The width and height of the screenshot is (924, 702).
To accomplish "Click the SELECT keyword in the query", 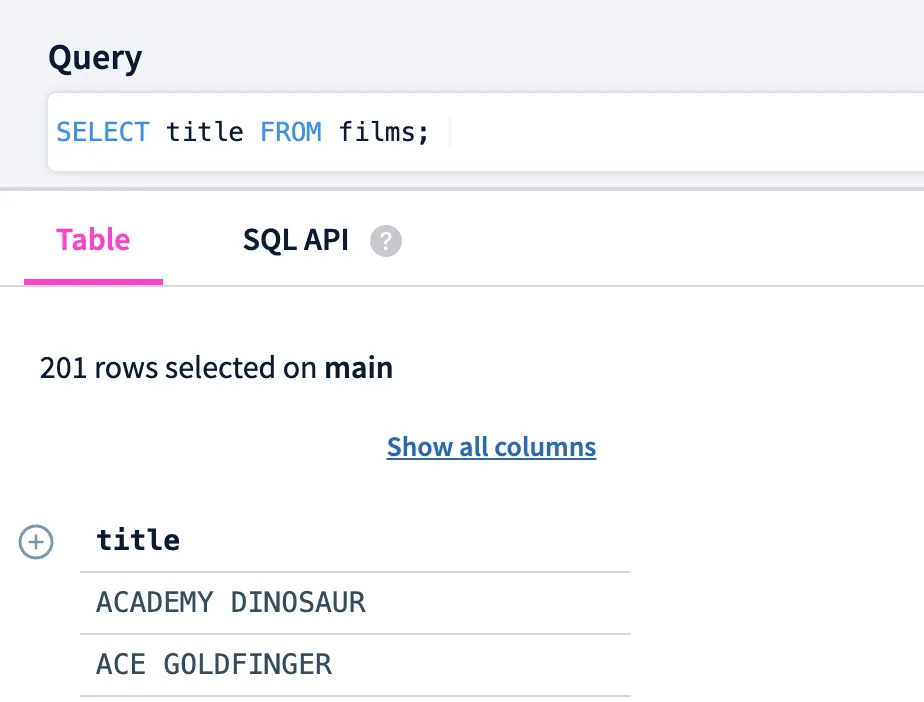I will pyautogui.click(x=103, y=131).
